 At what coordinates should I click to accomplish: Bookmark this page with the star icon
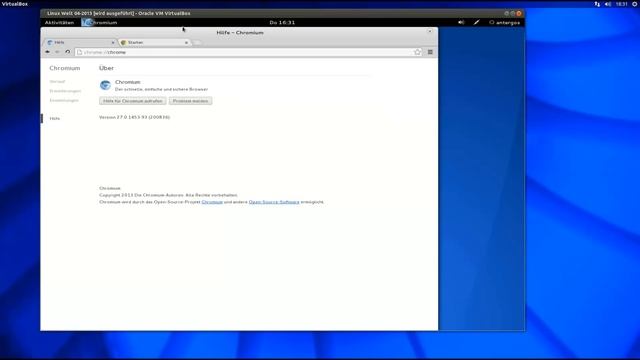click(x=417, y=52)
